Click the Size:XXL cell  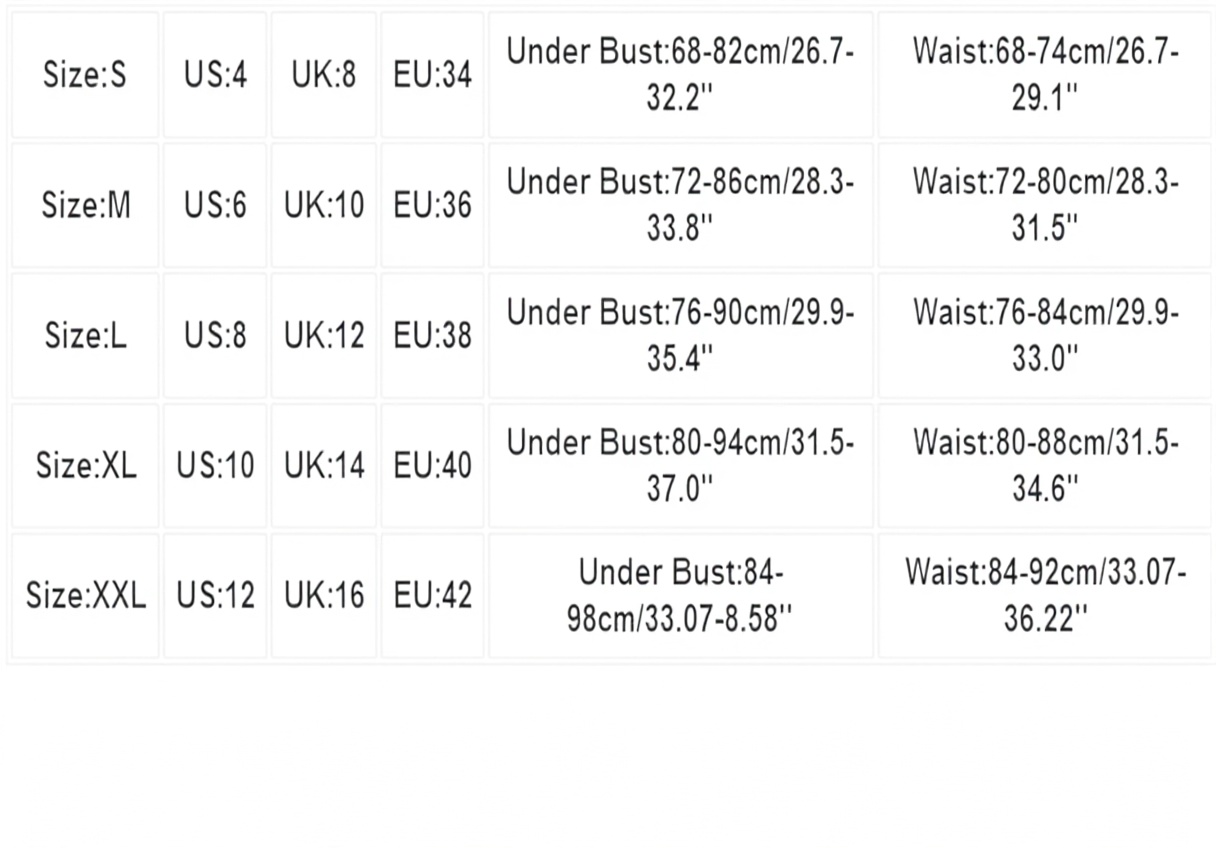point(85,595)
